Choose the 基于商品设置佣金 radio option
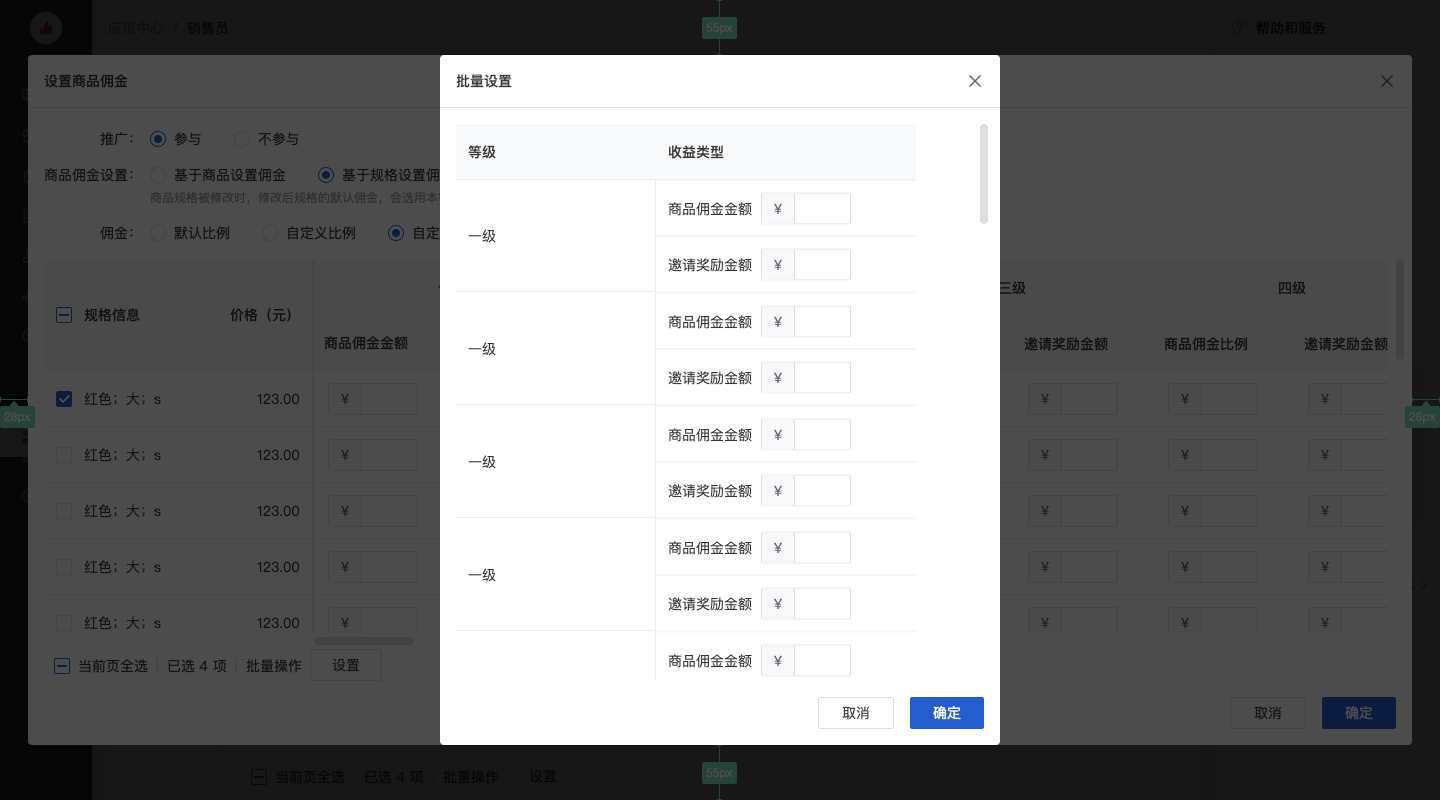The height and width of the screenshot is (800, 1440). (158, 175)
